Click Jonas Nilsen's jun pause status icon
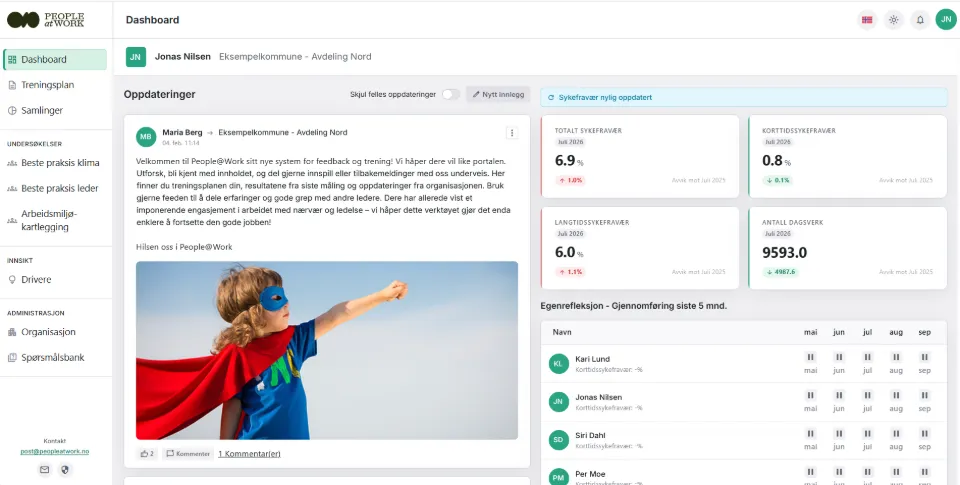The width and height of the screenshot is (960, 485). (x=839, y=396)
